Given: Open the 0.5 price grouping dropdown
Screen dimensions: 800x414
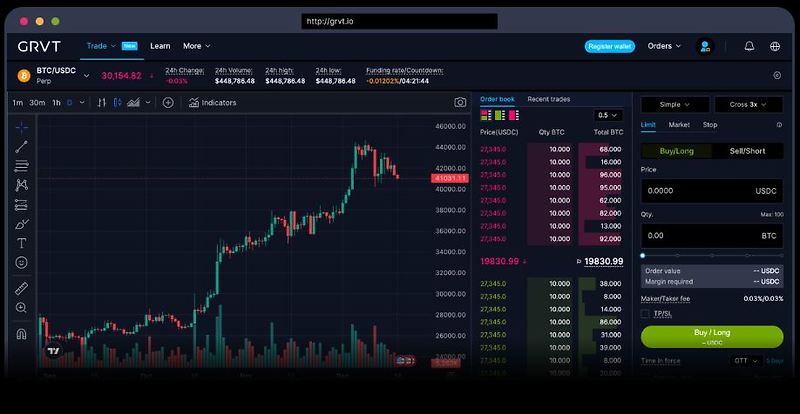Looking at the screenshot, I should [608, 115].
